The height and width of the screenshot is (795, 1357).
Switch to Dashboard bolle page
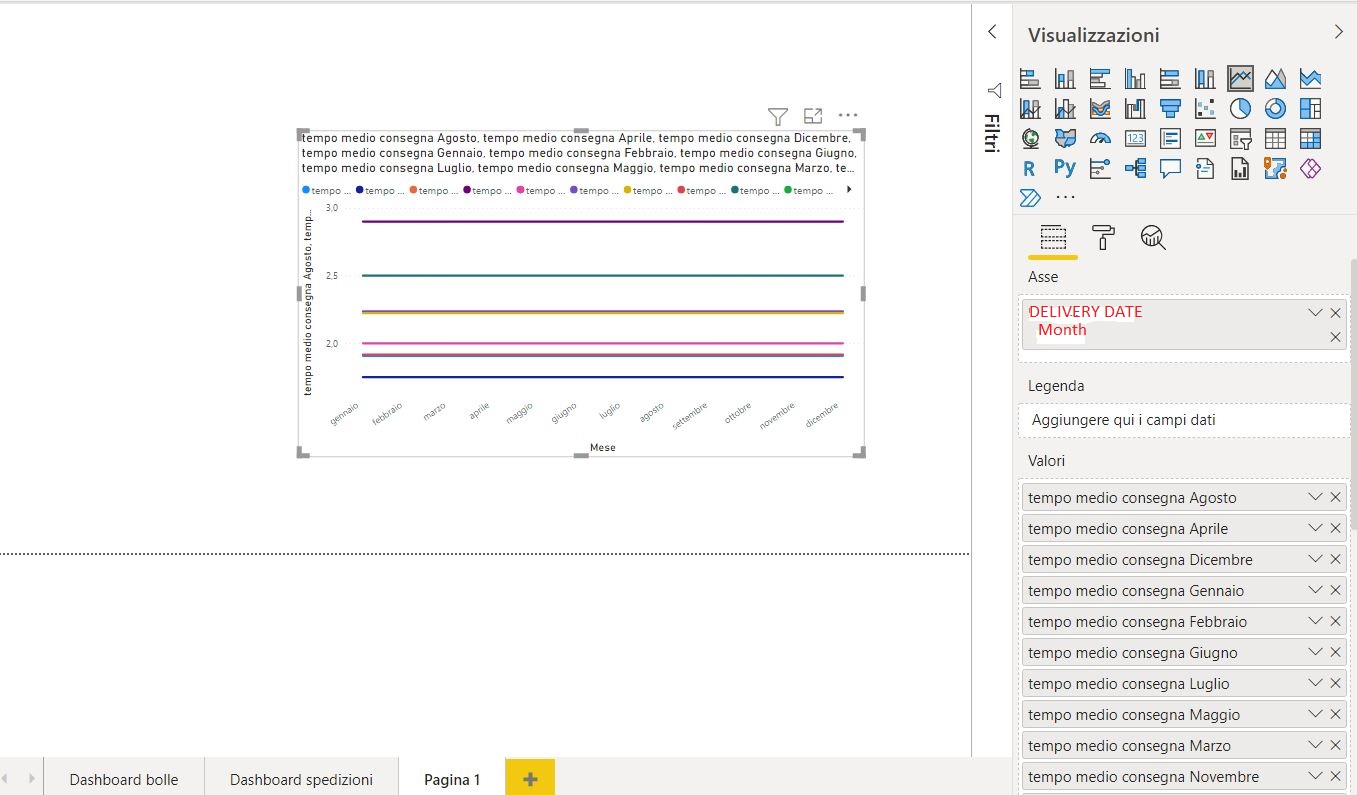124,779
